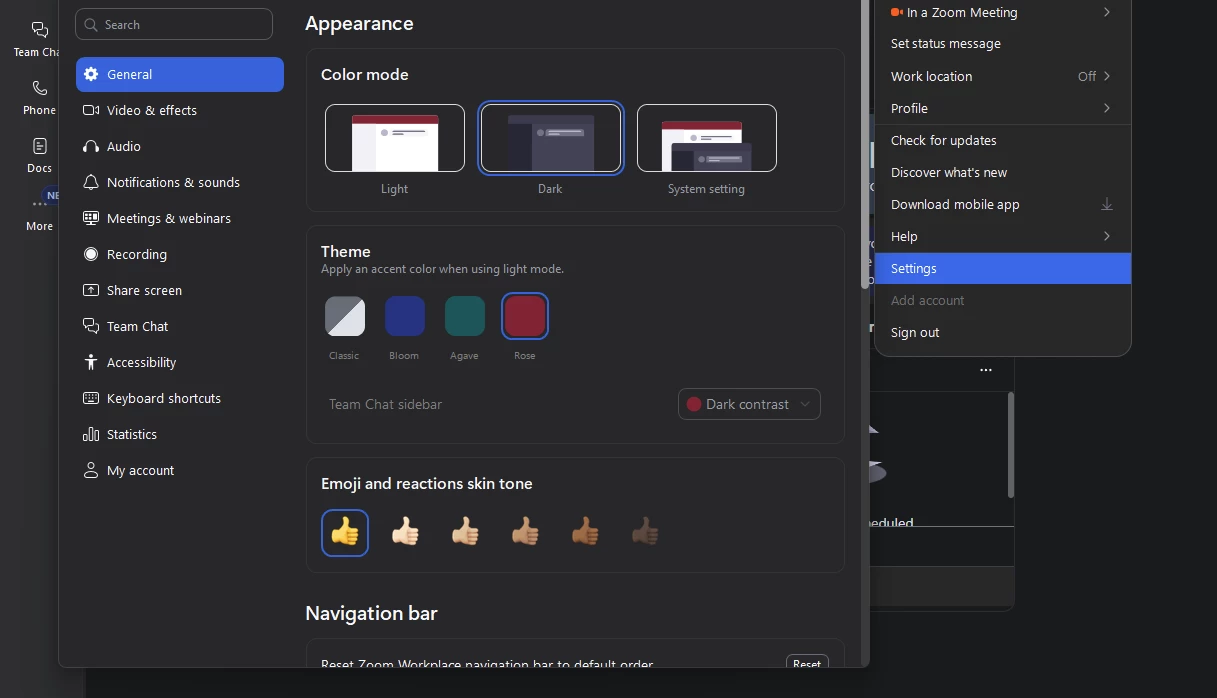
Task: Click the search magnifier icon in settings
Action: 91,25
